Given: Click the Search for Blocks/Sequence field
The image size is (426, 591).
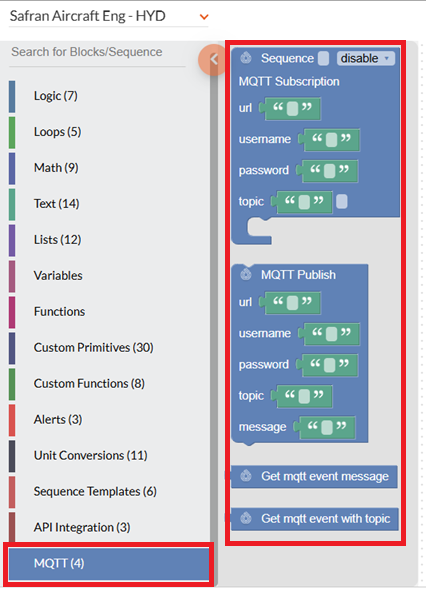Looking at the screenshot, I should pyautogui.click(x=97, y=52).
